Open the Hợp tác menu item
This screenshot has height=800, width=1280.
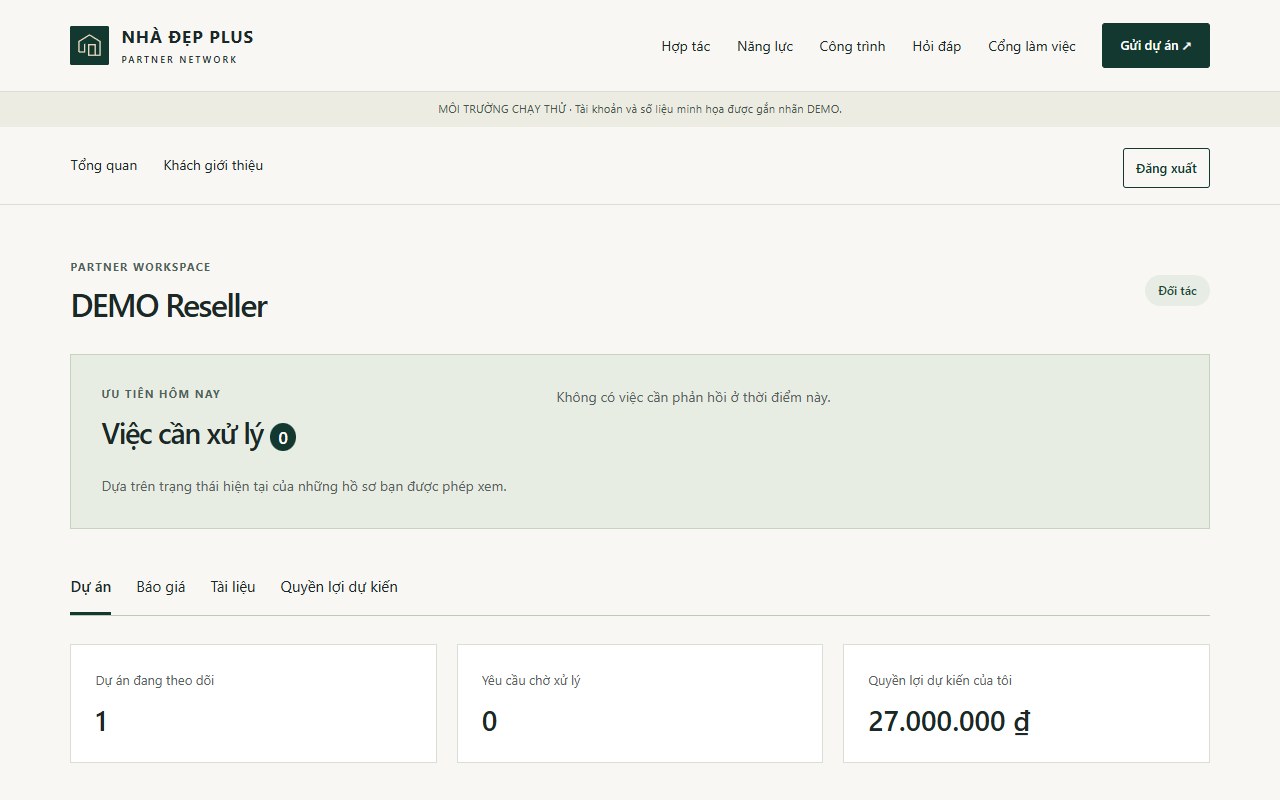click(x=686, y=46)
